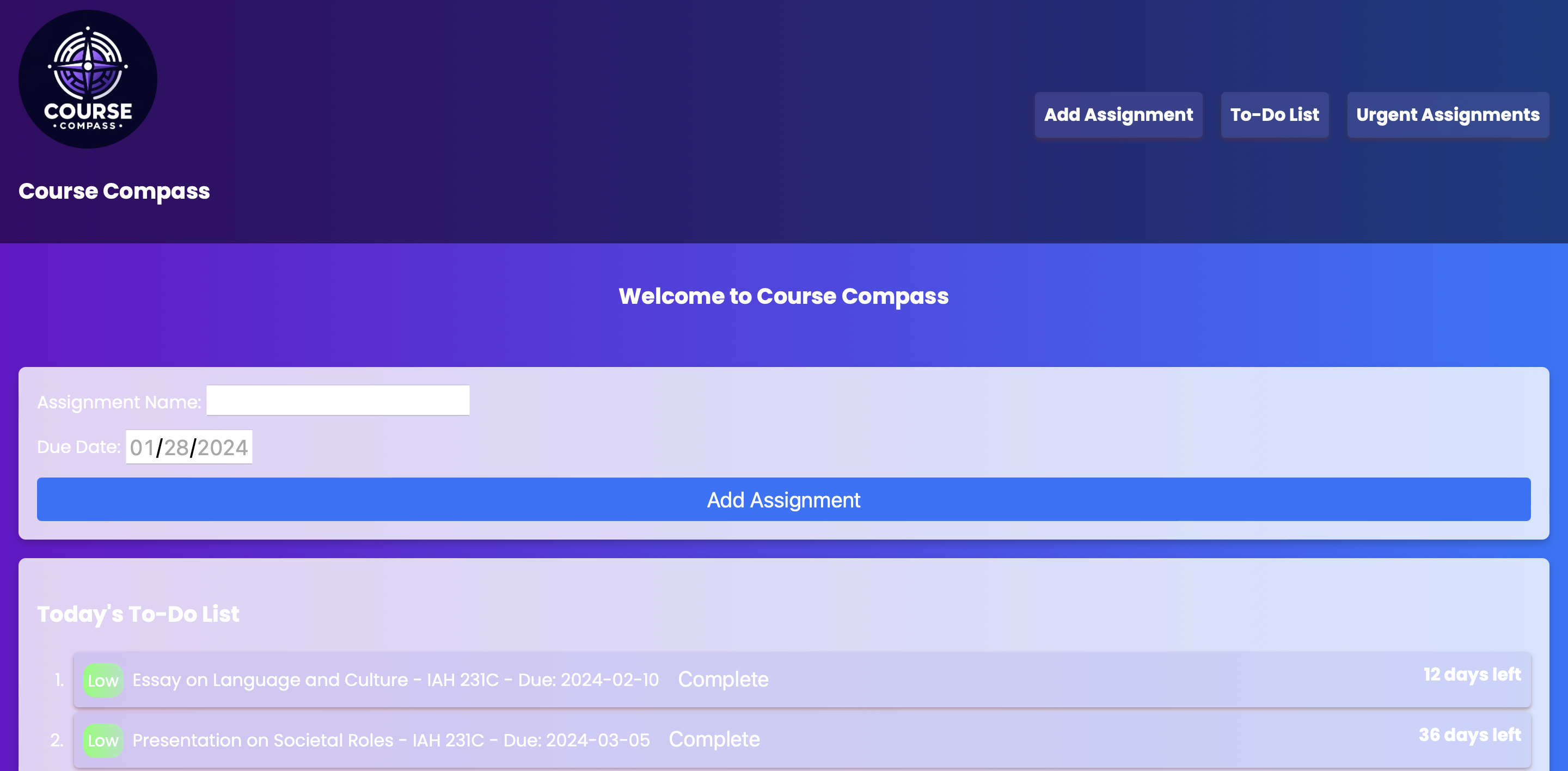Screen dimensions: 1568x771
Task: Click the Low badge on Presentation item
Action: (103, 740)
